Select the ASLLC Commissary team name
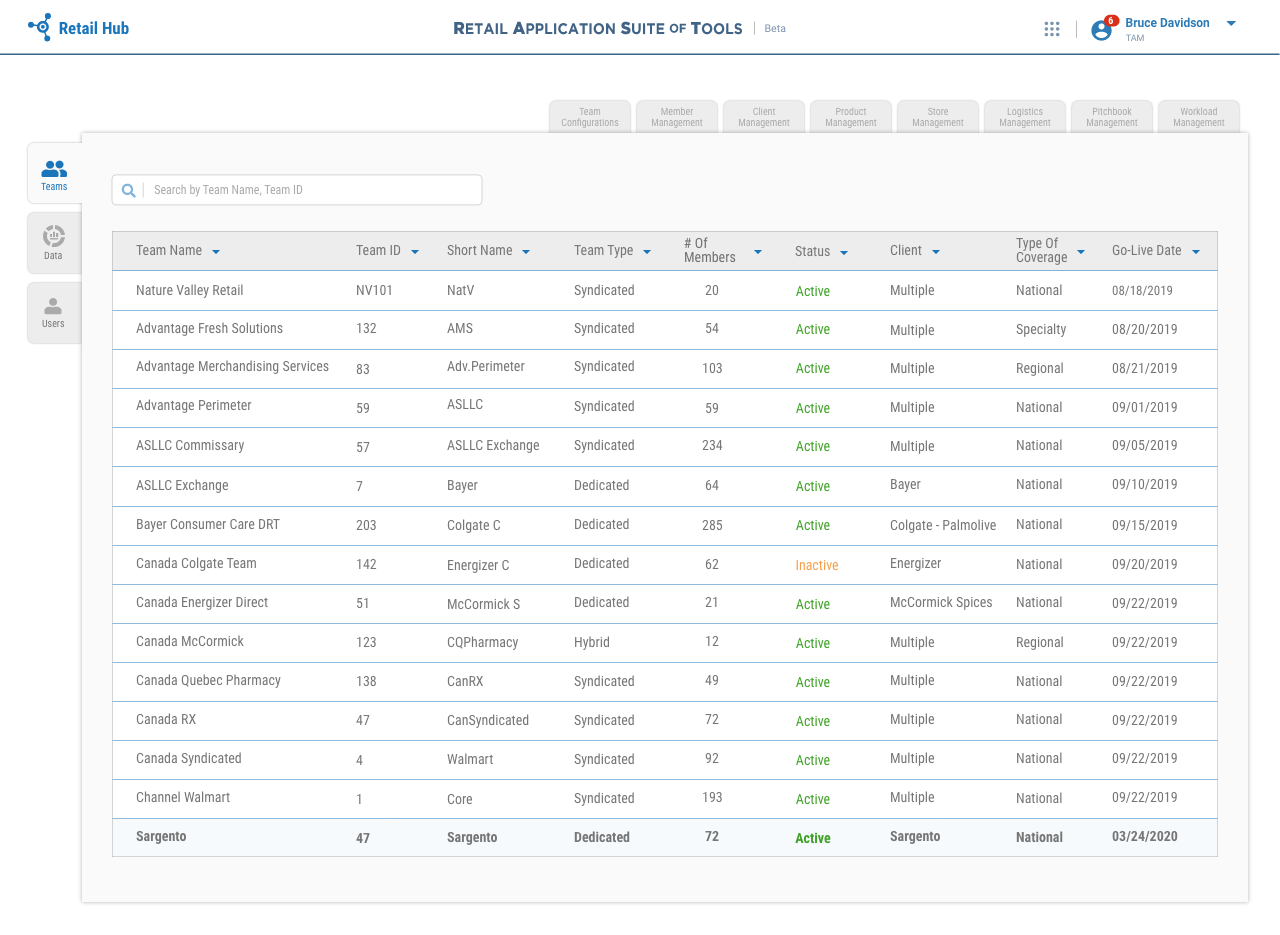Viewport: 1280px width, 935px height. point(190,446)
